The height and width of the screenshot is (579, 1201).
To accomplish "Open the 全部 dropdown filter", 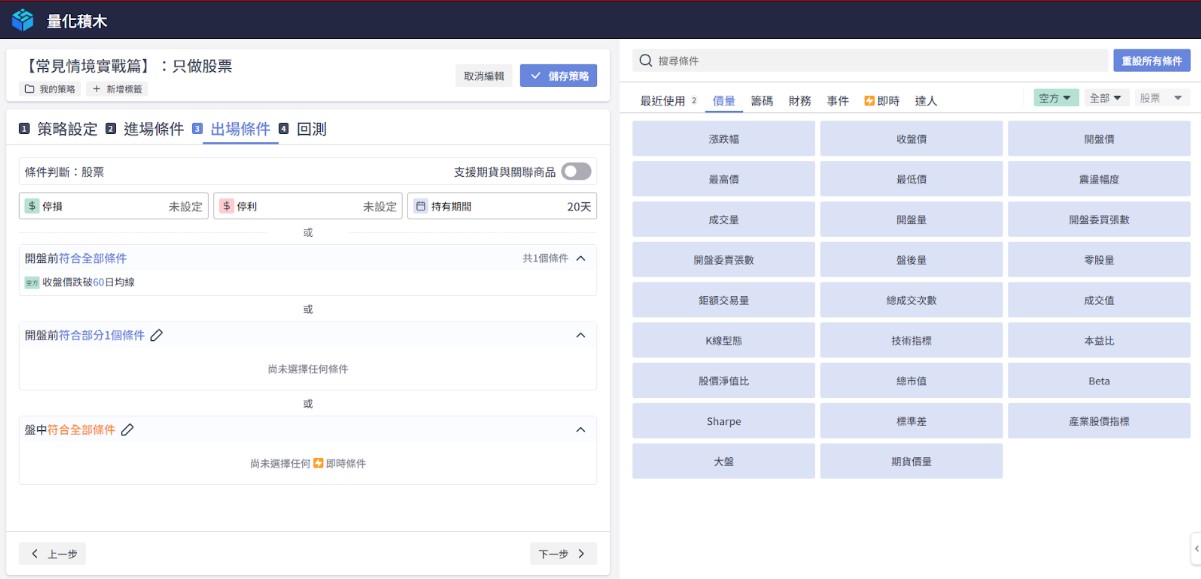I will coord(1107,98).
